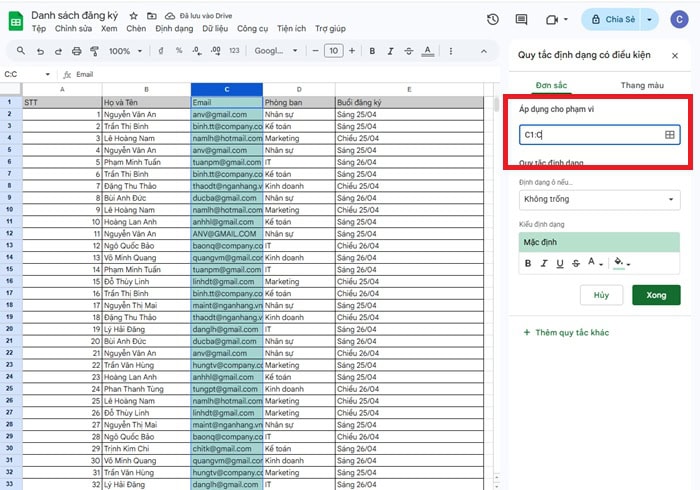
Task: Click the undo arrow in toolbar
Action: [x=39, y=51]
